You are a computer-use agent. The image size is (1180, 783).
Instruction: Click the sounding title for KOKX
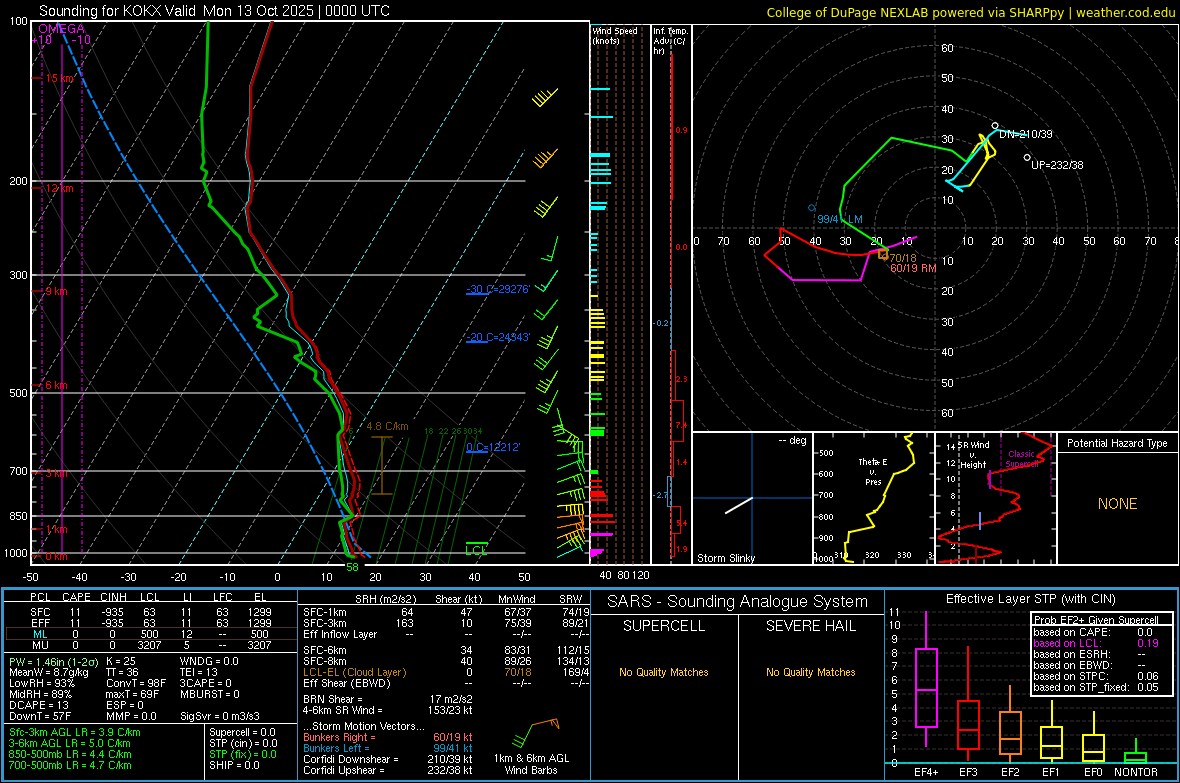214,11
